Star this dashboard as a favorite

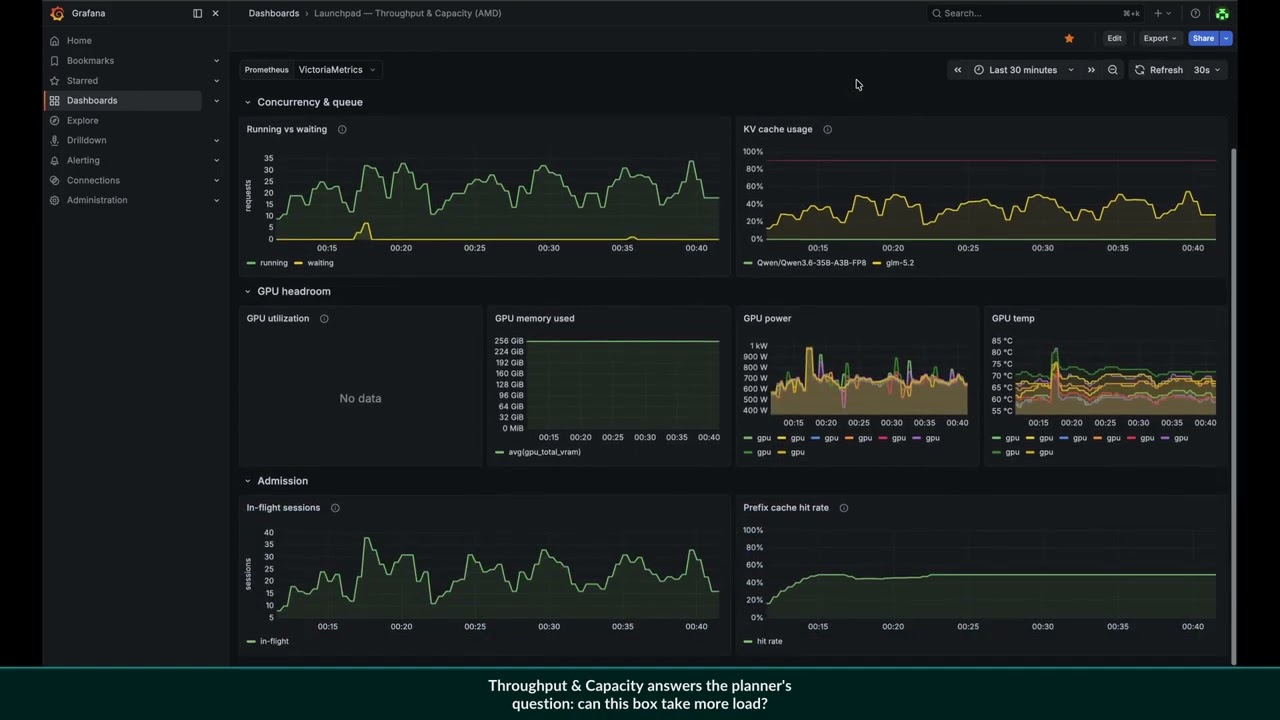1069,38
